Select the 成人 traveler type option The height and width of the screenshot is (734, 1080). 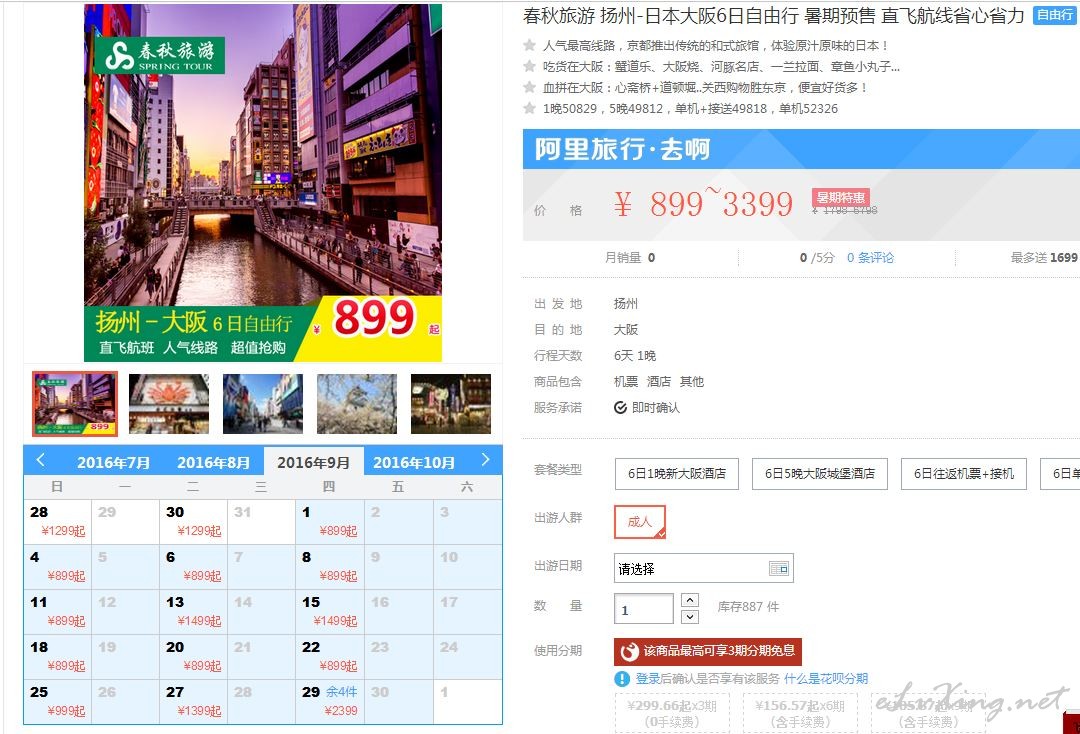coord(640,522)
